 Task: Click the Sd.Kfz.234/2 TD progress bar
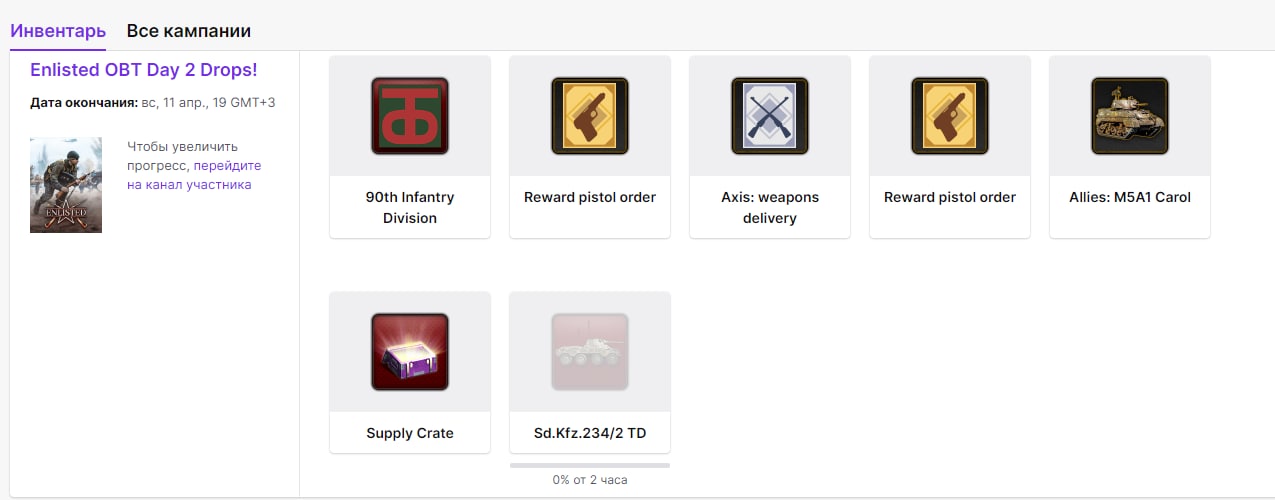tap(590, 465)
